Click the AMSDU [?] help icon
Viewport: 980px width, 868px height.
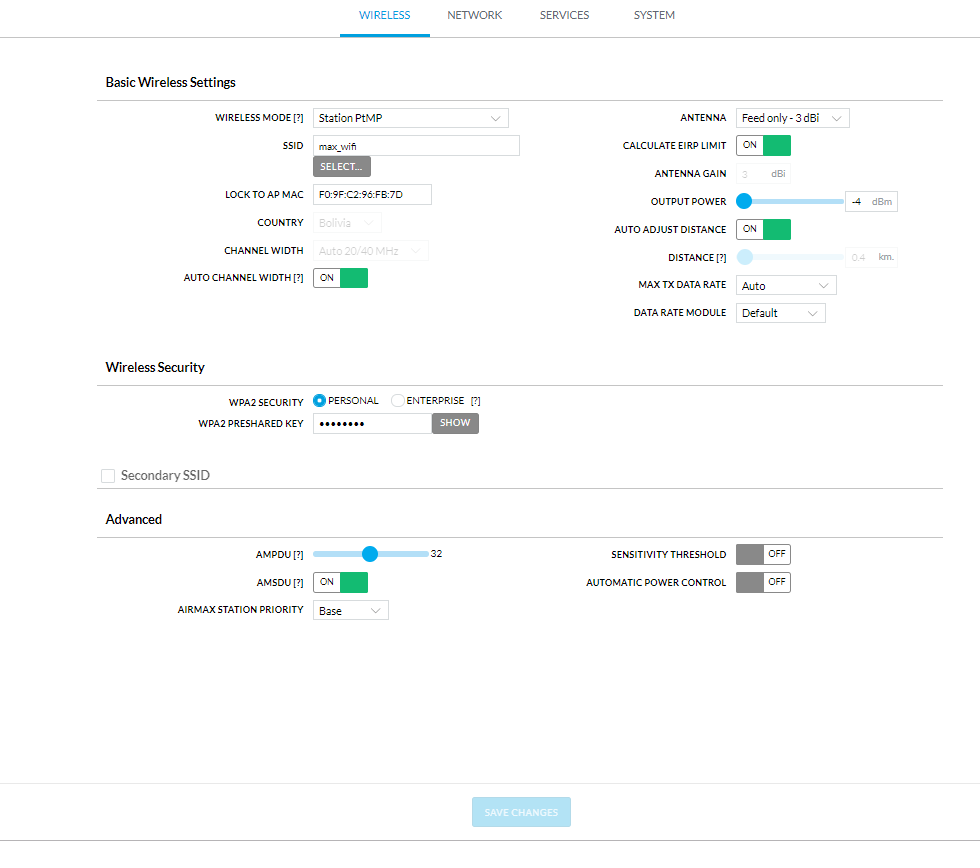click(298, 583)
